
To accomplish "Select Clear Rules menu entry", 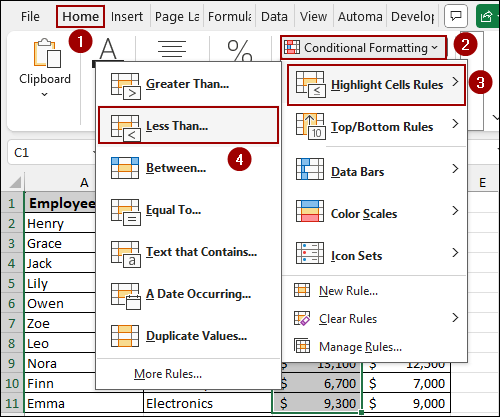I will click(x=376, y=319).
